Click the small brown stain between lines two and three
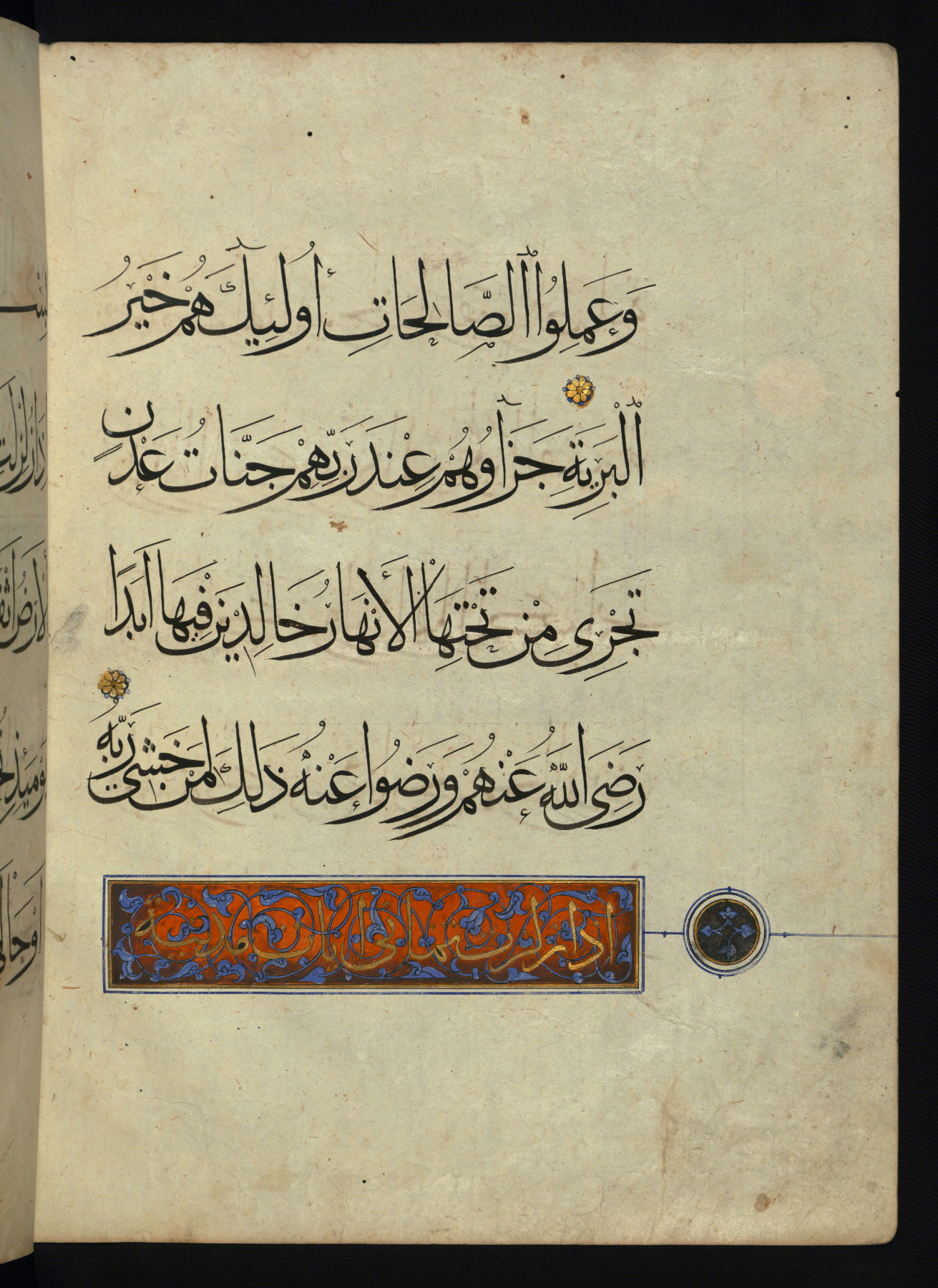The width and height of the screenshot is (938, 1288). point(335,526)
